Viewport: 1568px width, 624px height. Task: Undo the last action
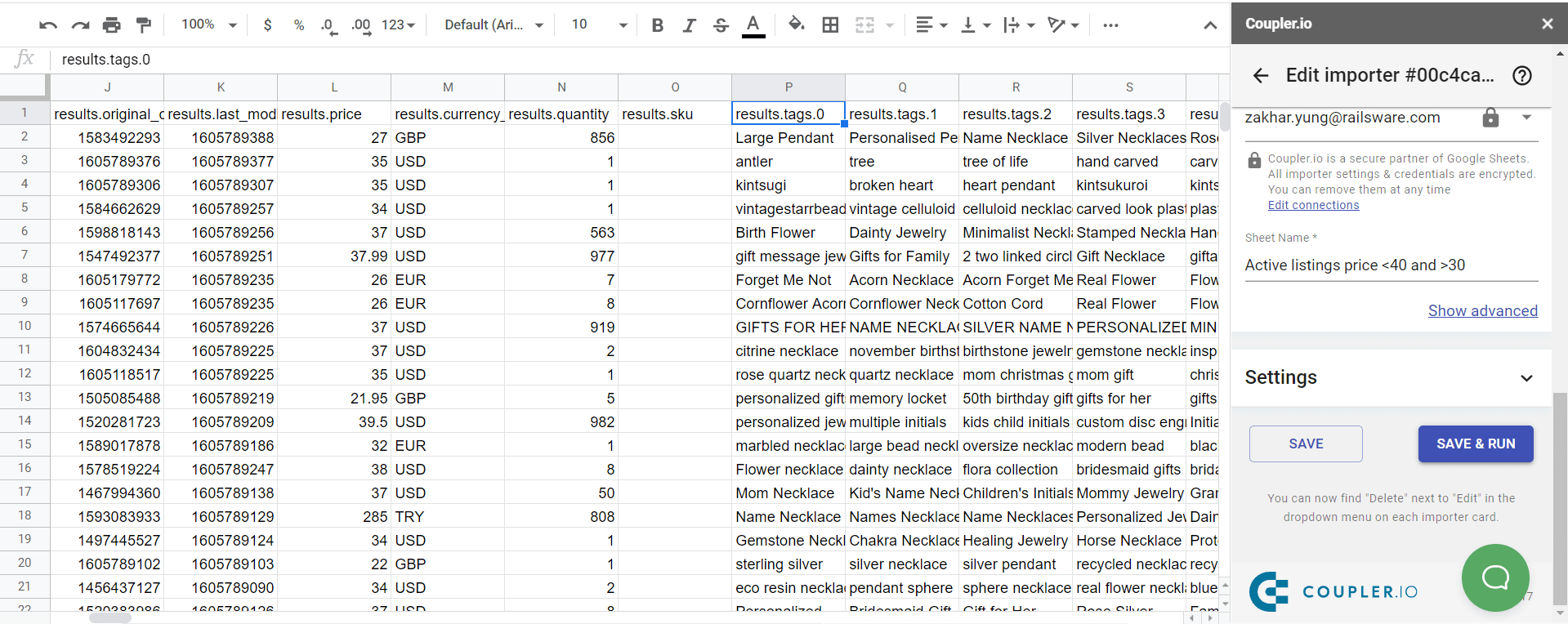point(48,25)
